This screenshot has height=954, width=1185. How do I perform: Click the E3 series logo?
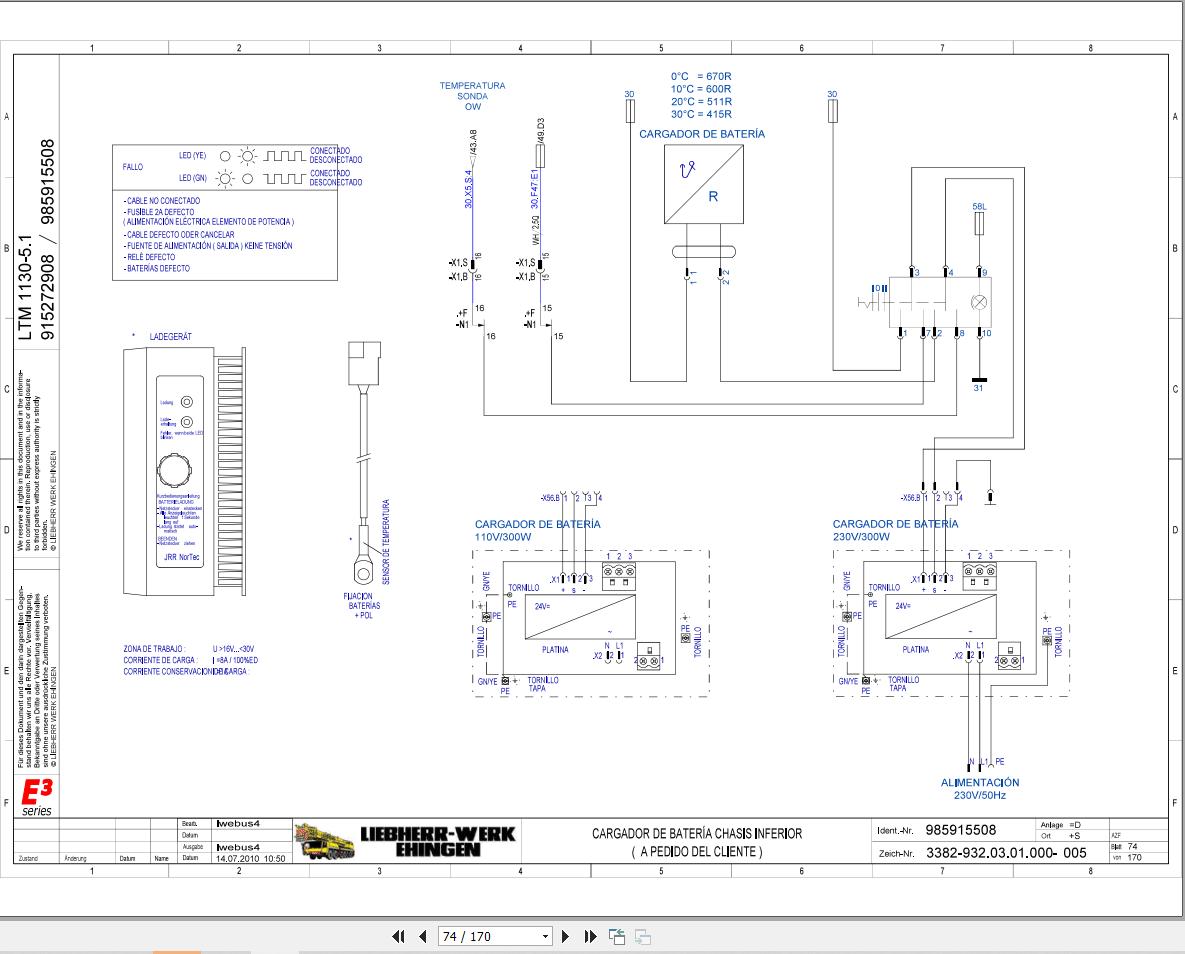(x=36, y=797)
